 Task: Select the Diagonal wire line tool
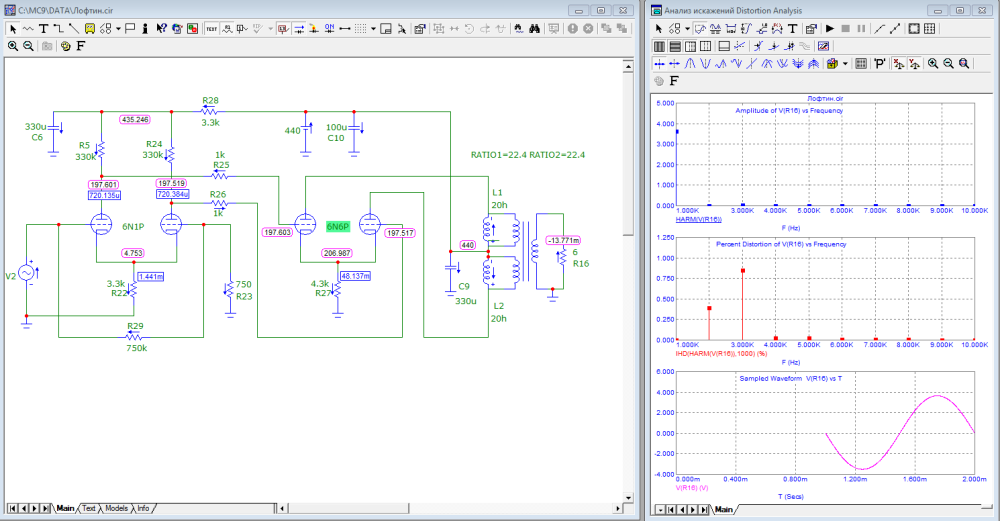(75, 29)
